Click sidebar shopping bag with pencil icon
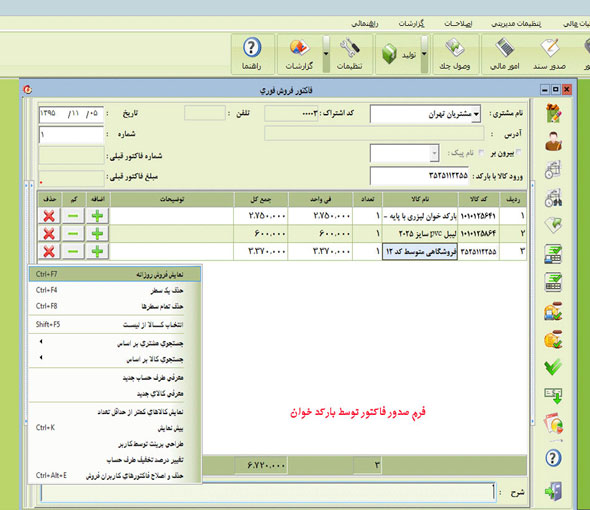This screenshot has width=590, height=510. tap(553, 113)
